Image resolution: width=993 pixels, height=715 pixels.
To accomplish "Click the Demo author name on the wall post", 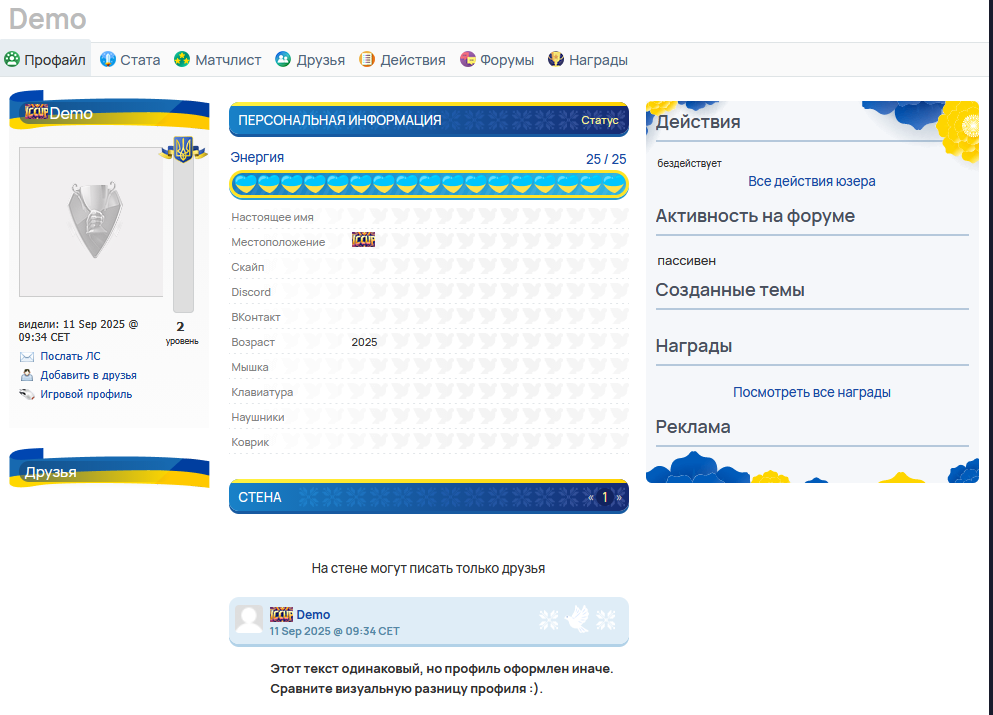I will pos(313,614).
